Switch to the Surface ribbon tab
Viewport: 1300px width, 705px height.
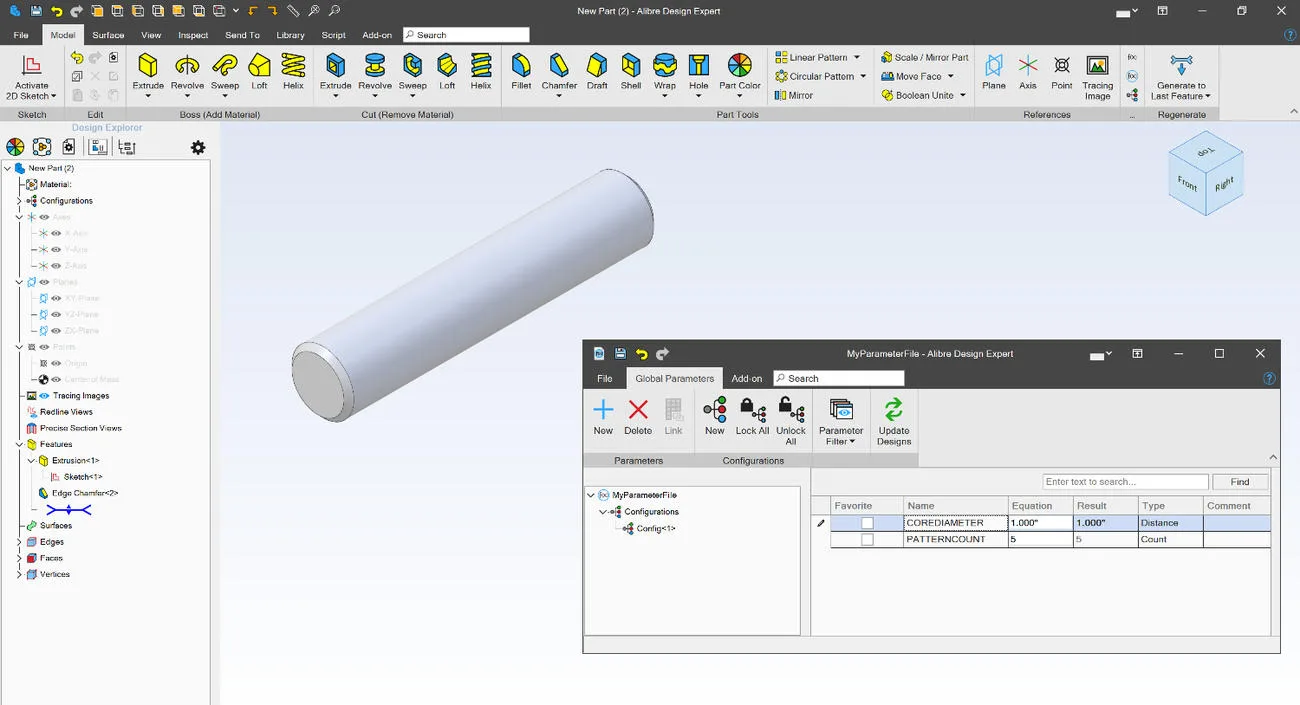[x=108, y=35]
